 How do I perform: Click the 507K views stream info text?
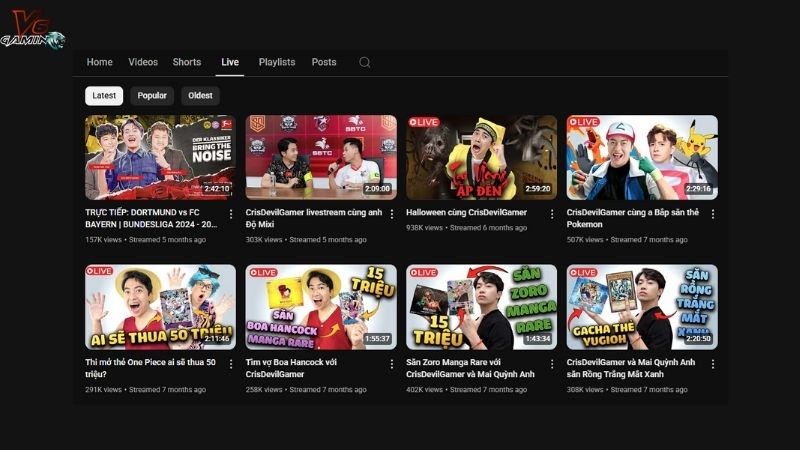click(627, 239)
